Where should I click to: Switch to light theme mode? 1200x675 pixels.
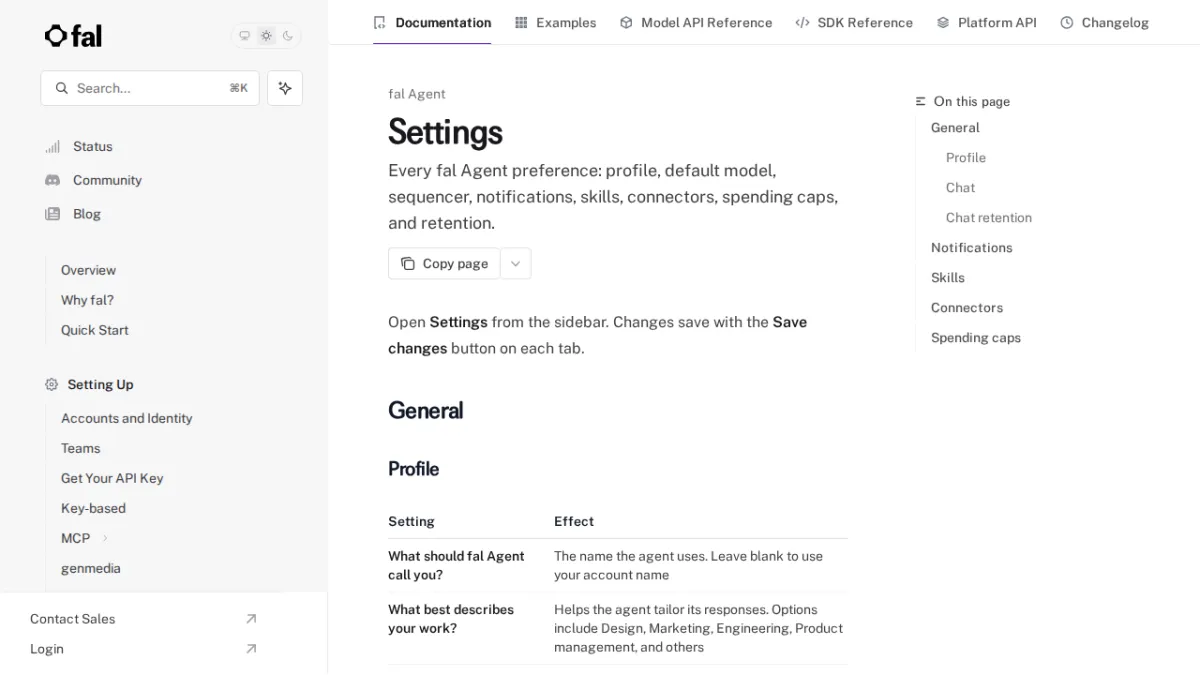point(266,36)
